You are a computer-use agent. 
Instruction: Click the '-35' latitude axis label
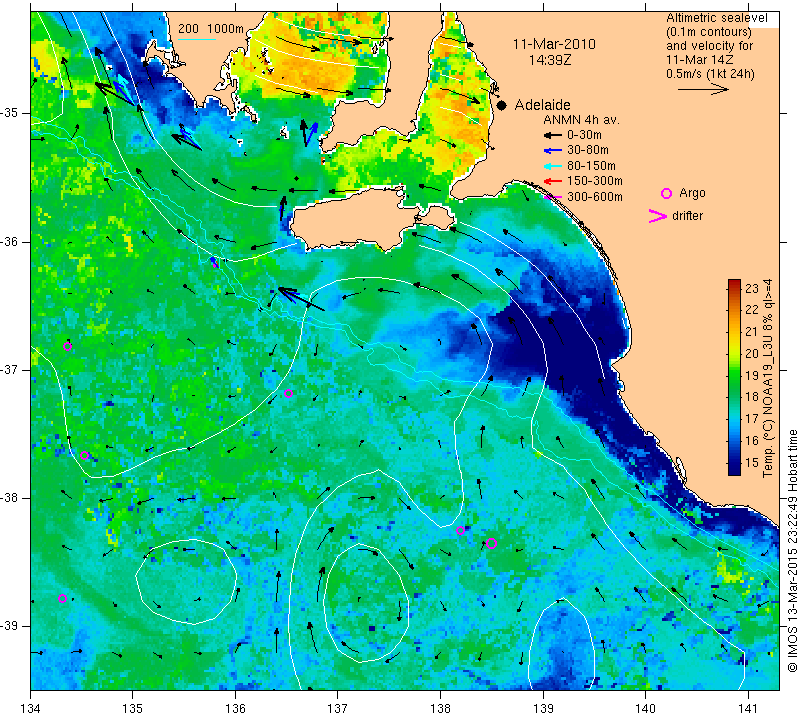[x=10, y=113]
